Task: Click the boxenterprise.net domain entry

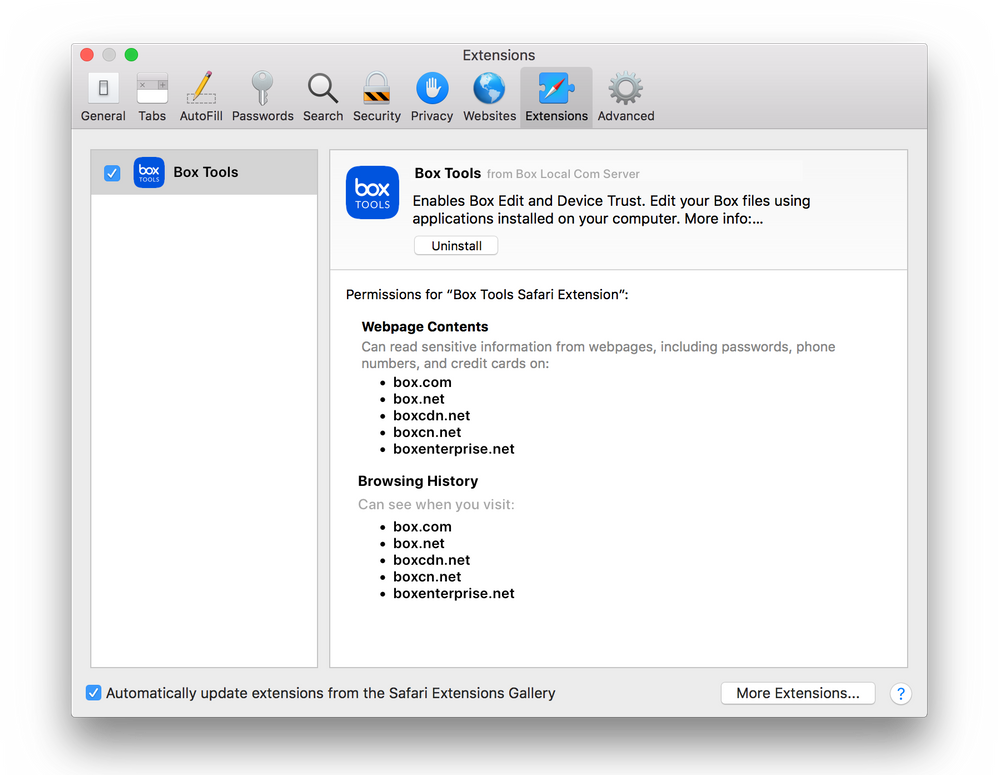Action: (x=454, y=449)
